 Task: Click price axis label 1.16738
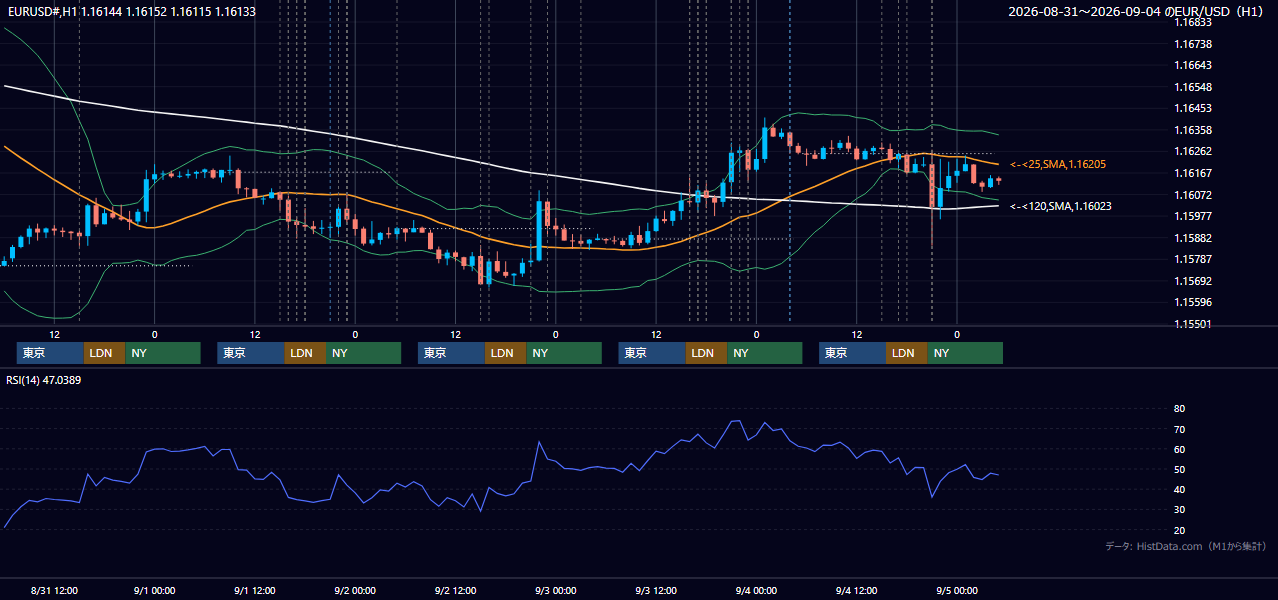(x=1192, y=44)
